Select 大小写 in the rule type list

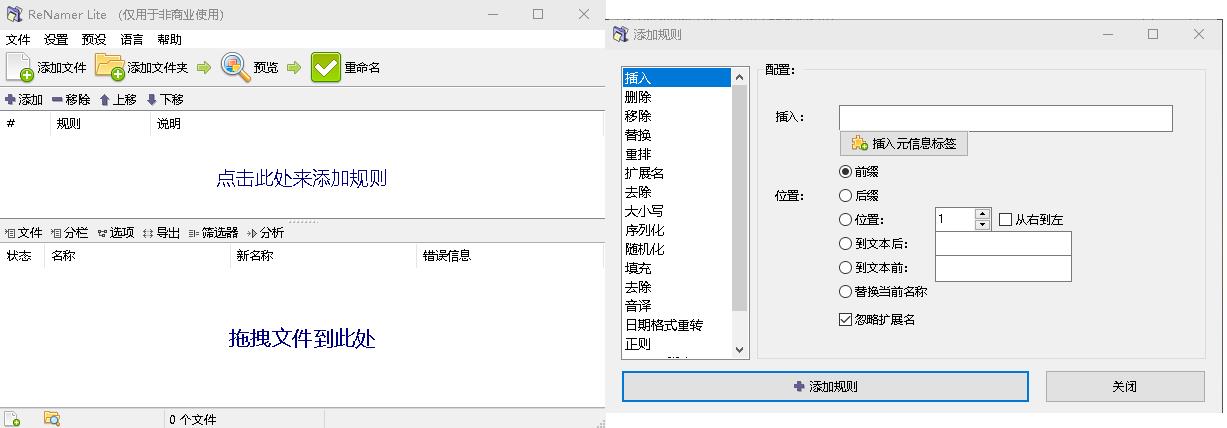click(677, 211)
